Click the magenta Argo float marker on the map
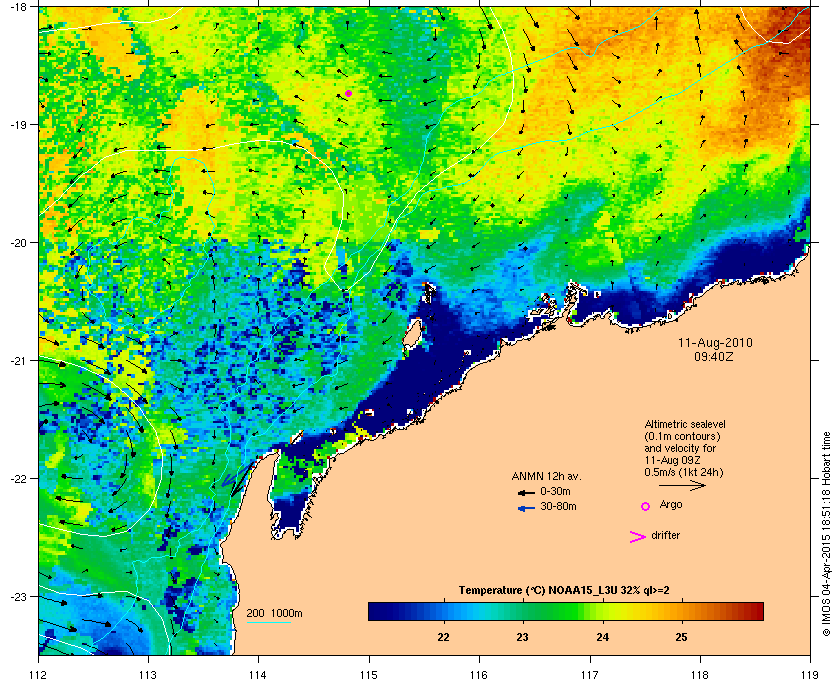This screenshot has height=680, width=840. 348,93
